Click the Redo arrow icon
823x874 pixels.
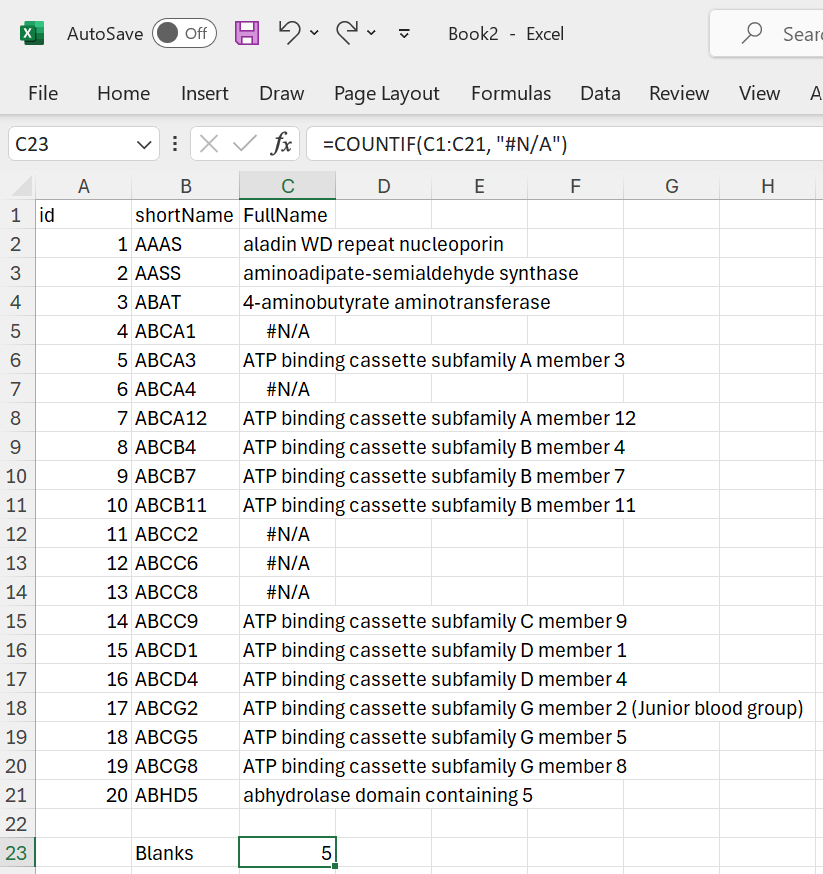[x=347, y=33]
